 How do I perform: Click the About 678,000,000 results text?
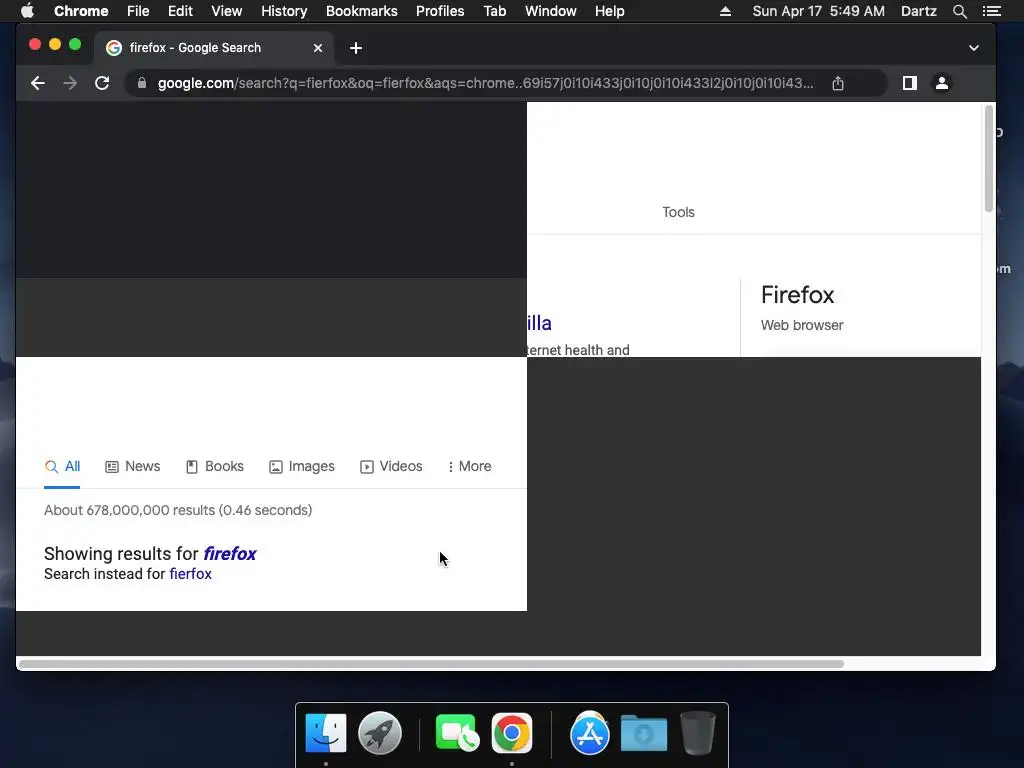point(178,510)
